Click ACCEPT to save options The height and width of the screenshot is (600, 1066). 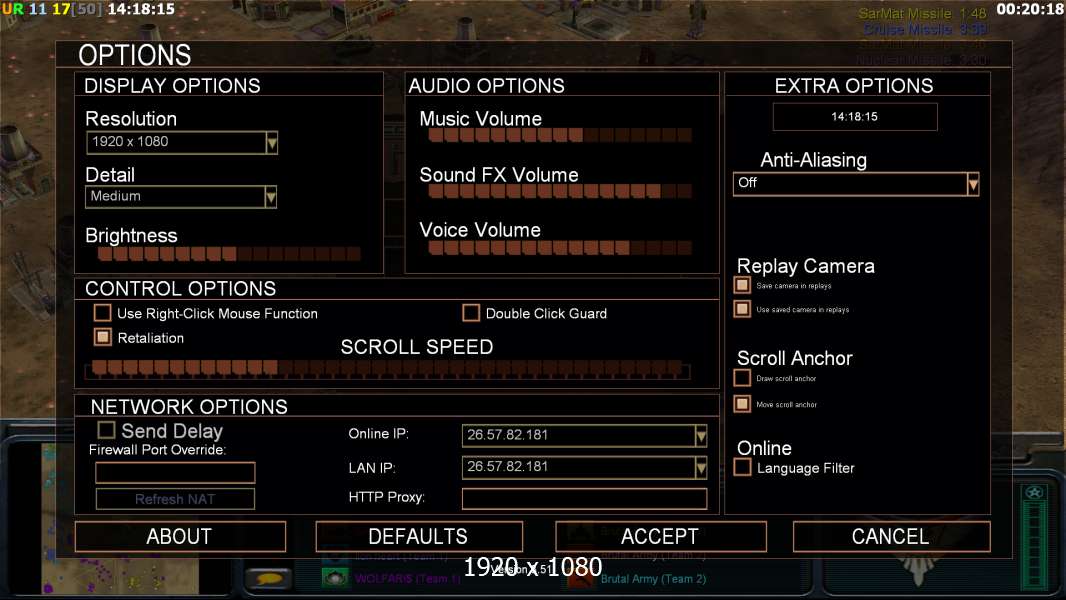pos(660,536)
